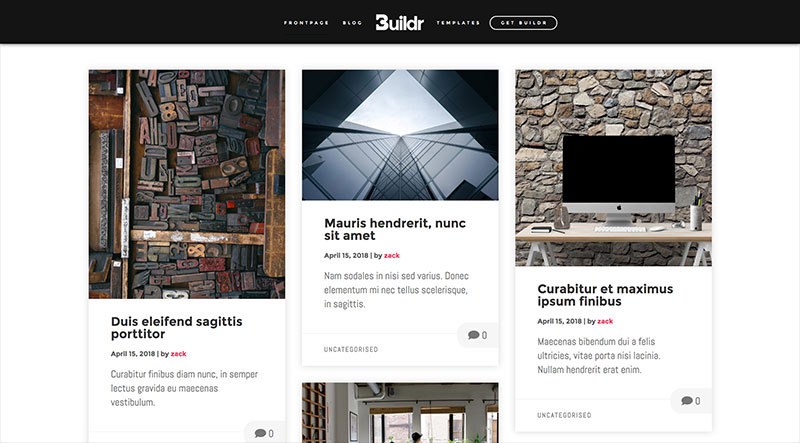Open the Templates menu item
Image resolution: width=800 pixels, height=443 pixels.
(458, 23)
